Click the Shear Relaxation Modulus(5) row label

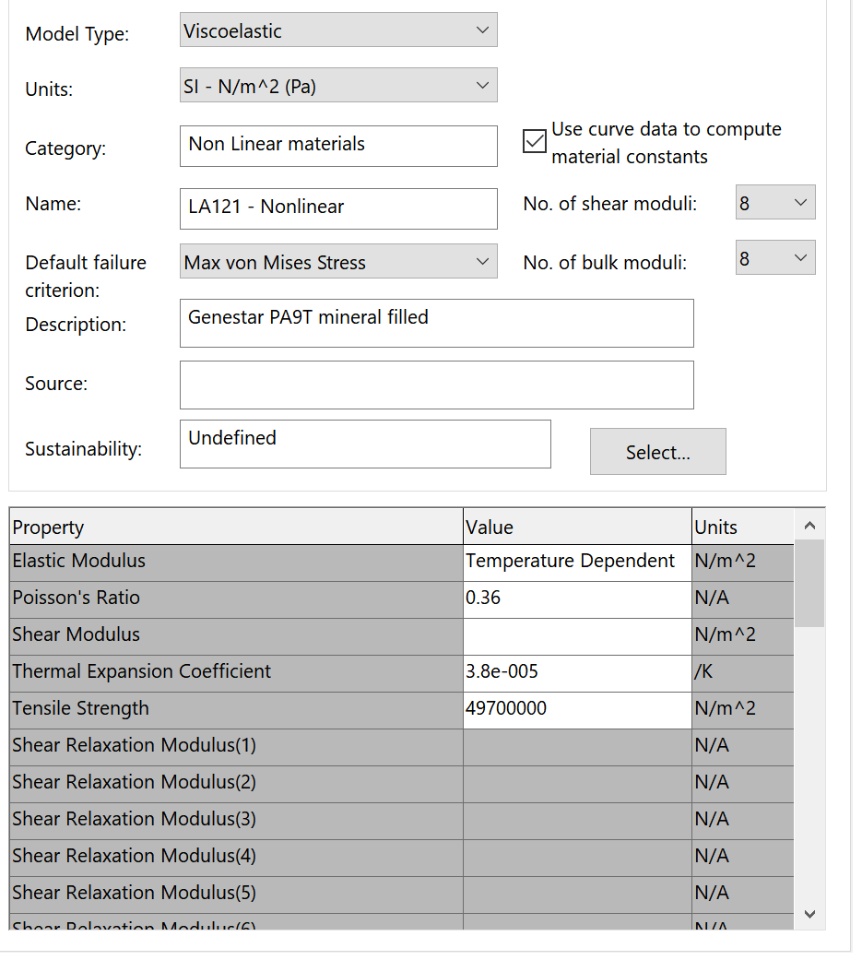coord(236,894)
